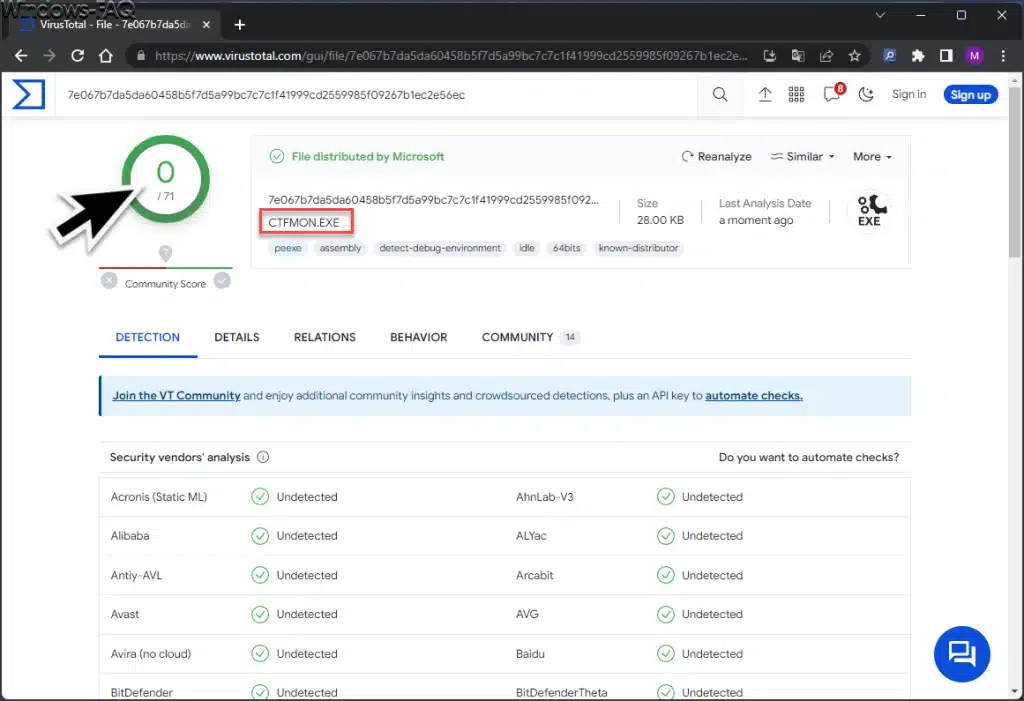The width and height of the screenshot is (1024, 701).
Task: Click the EXE file type icon
Action: 870,211
